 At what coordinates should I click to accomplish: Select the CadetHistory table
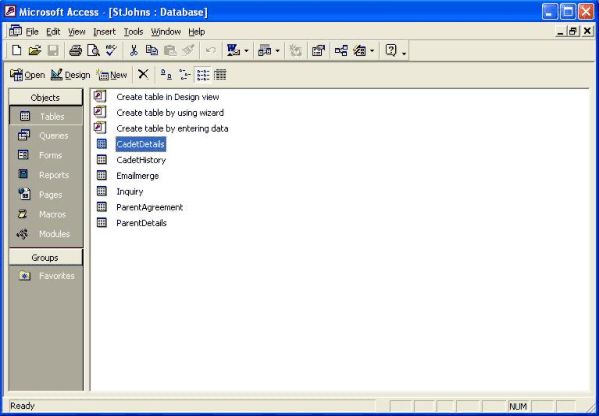click(x=141, y=160)
